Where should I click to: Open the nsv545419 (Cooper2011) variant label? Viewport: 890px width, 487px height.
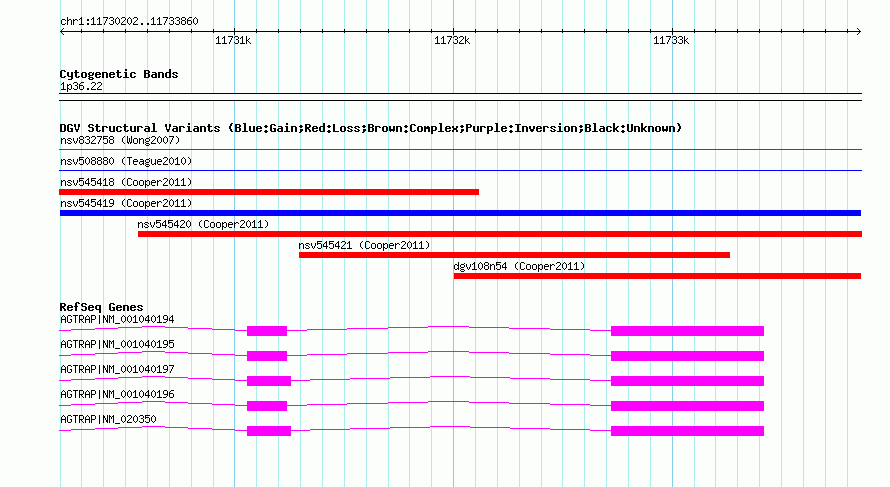coord(126,203)
